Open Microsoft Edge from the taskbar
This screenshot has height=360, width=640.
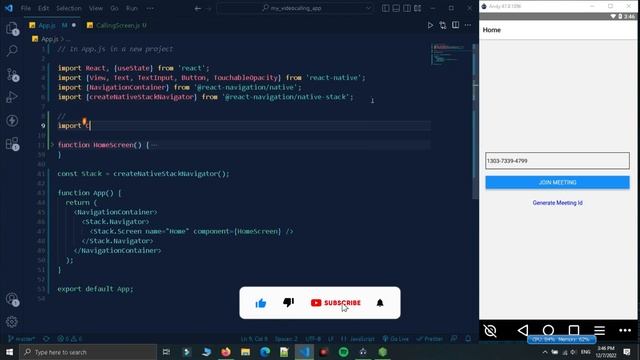tap(265, 352)
